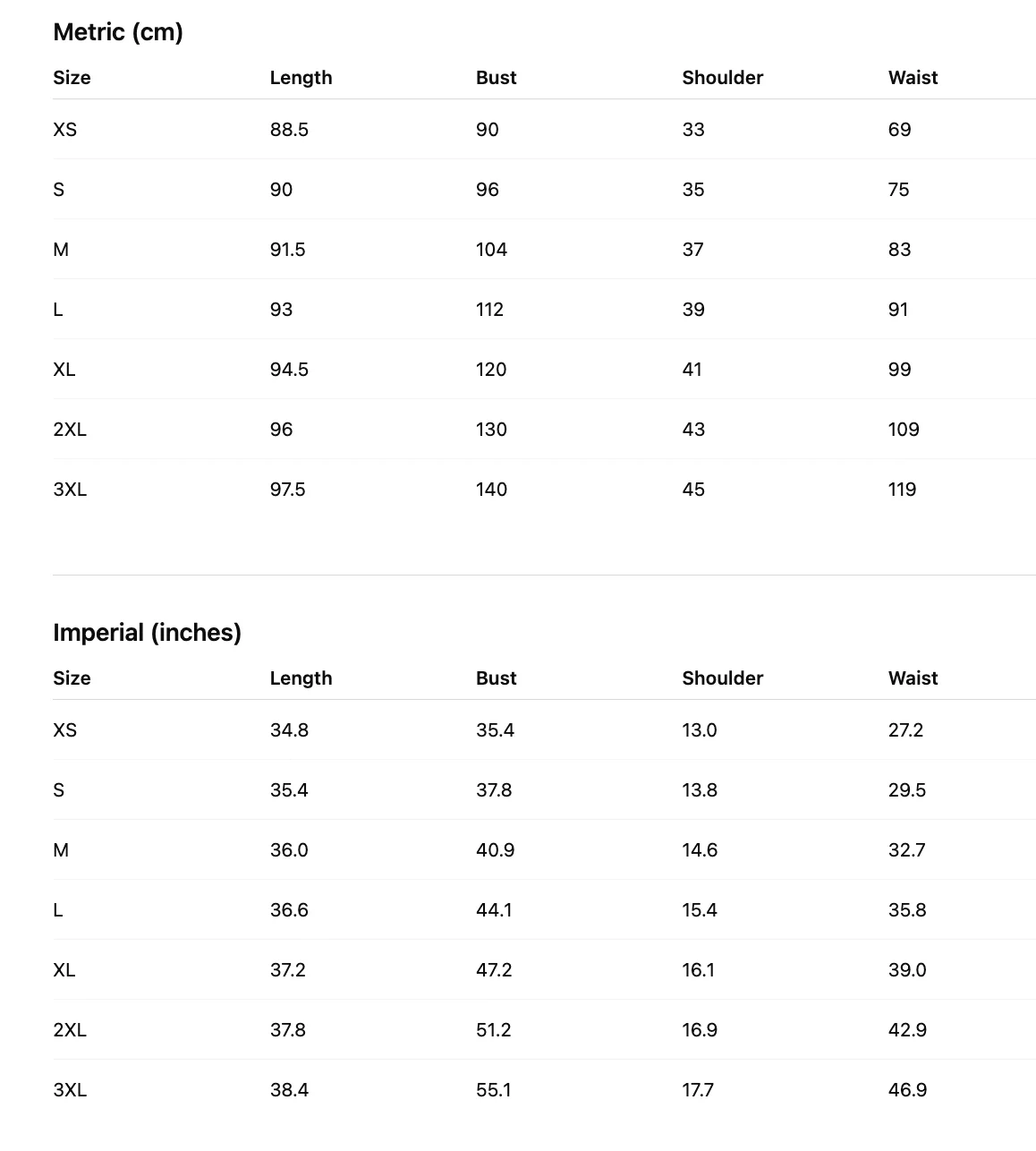Click the 2XL size label in Imperial table
The width and height of the screenshot is (1036, 1151).
pyautogui.click(x=70, y=1030)
